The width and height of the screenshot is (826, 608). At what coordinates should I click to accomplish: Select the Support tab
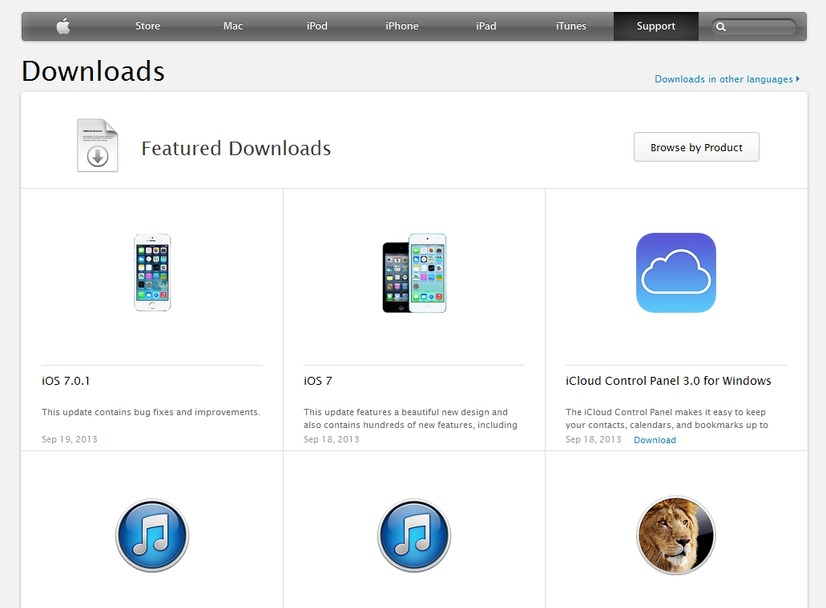tap(656, 26)
